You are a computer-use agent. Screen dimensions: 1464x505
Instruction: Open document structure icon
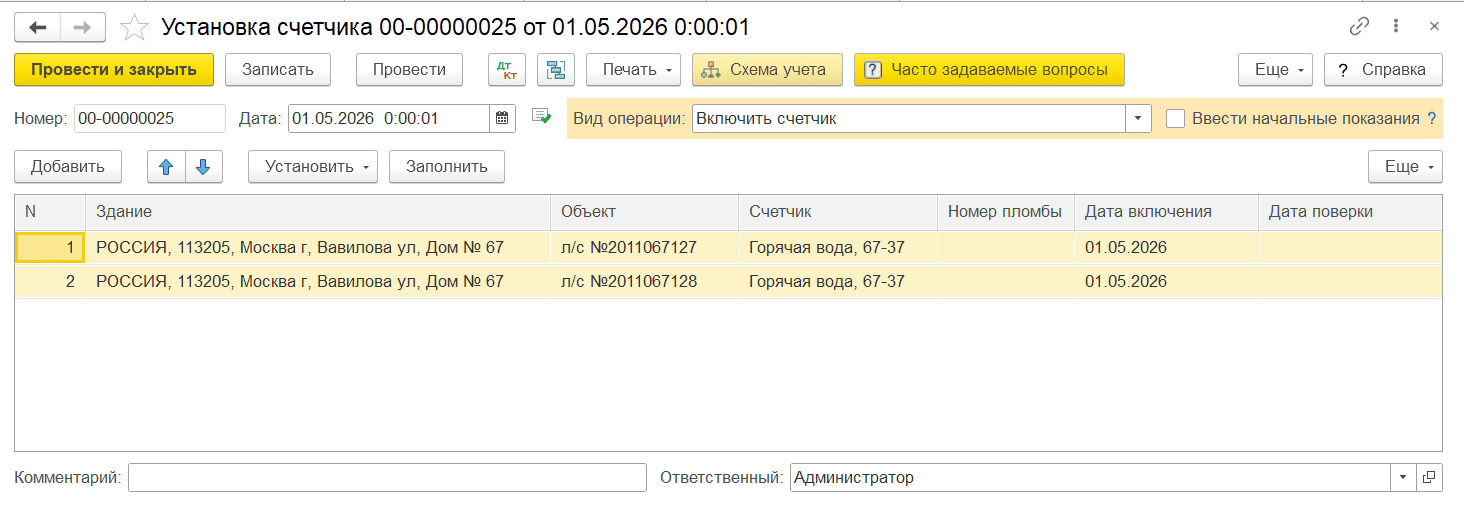555,69
